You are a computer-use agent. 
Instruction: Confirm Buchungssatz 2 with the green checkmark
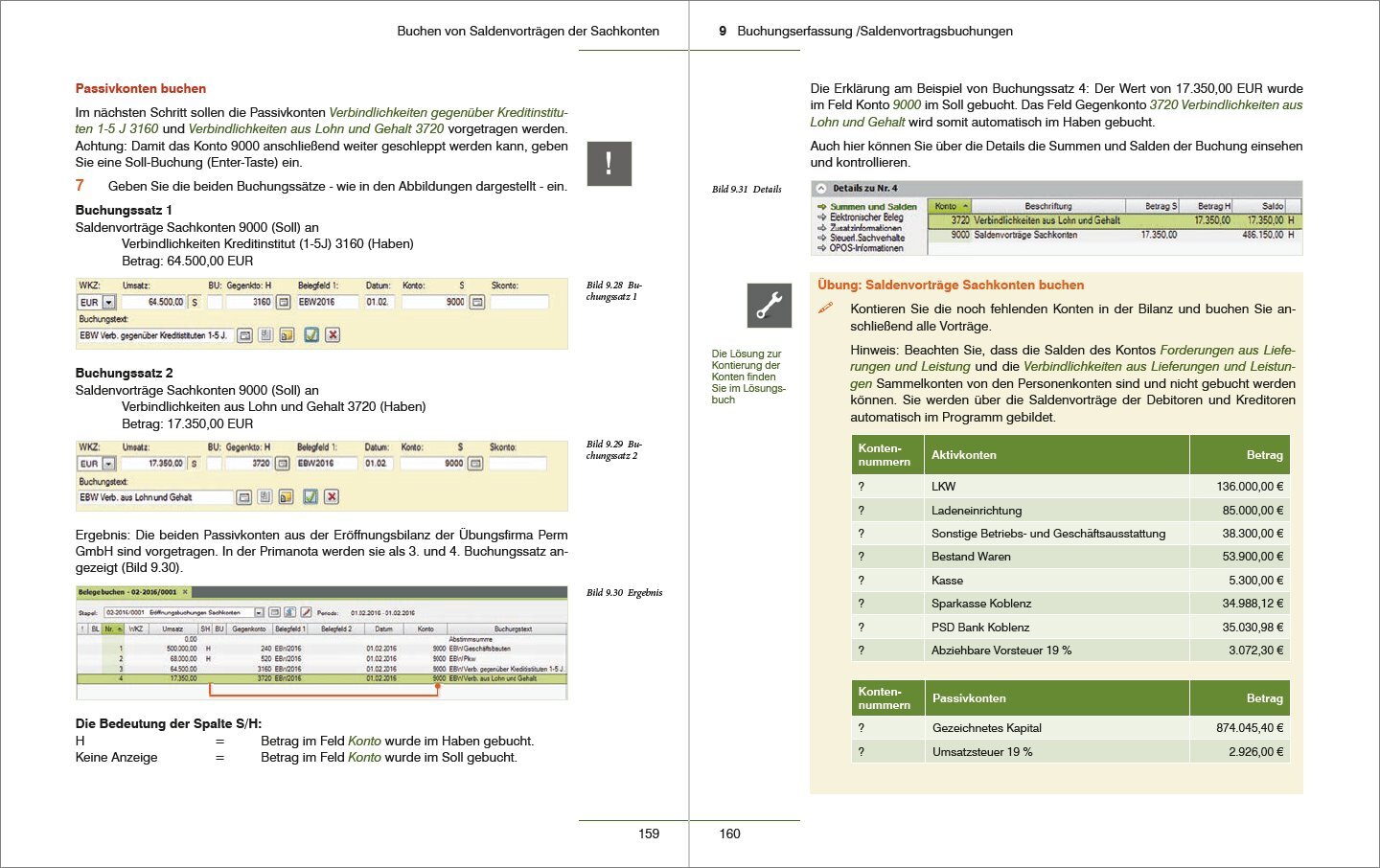310,497
